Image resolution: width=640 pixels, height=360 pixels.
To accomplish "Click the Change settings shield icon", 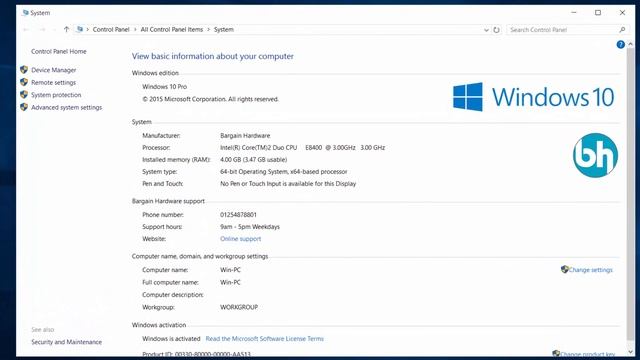I will pyautogui.click(x=564, y=269).
